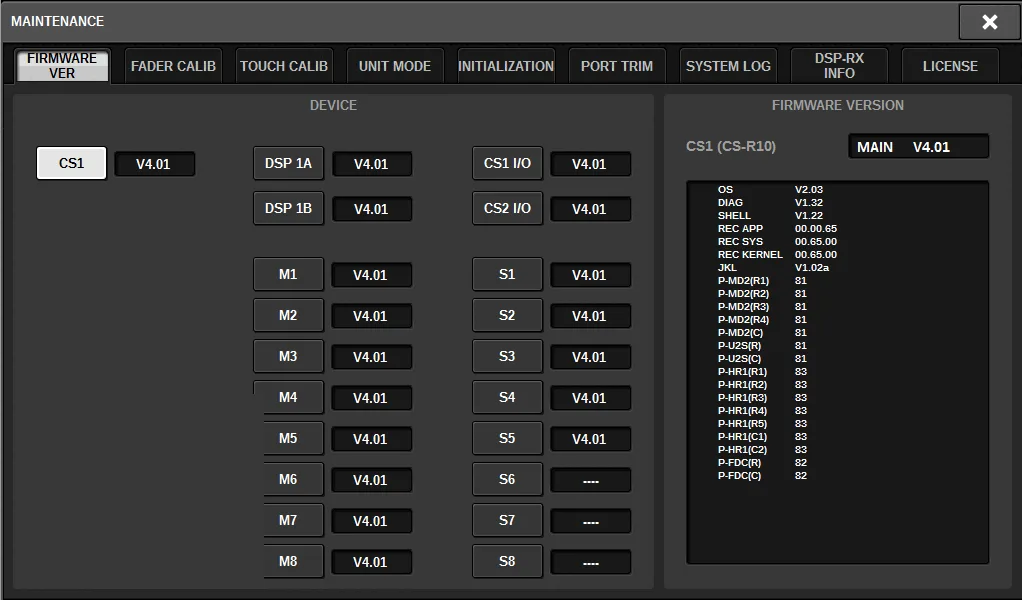Select the PORT TRIM tab
Screen dimensions: 1022x600
click(x=617, y=66)
